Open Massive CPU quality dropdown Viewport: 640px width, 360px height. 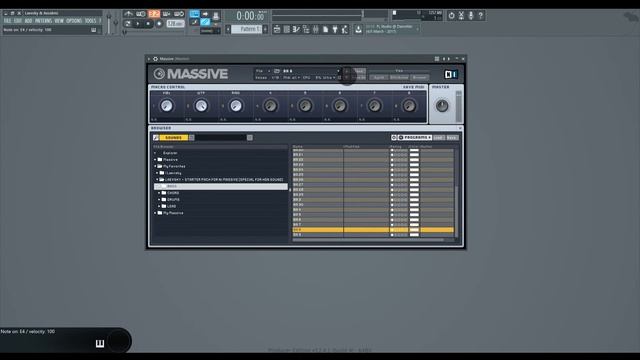click(x=325, y=78)
